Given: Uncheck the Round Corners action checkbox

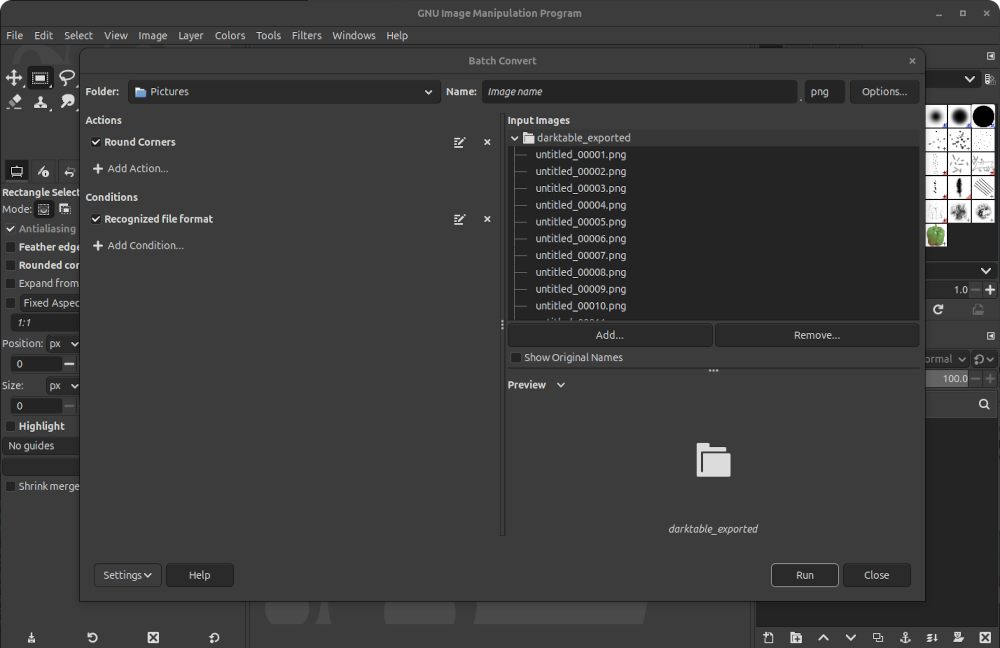Looking at the screenshot, I should point(96,142).
